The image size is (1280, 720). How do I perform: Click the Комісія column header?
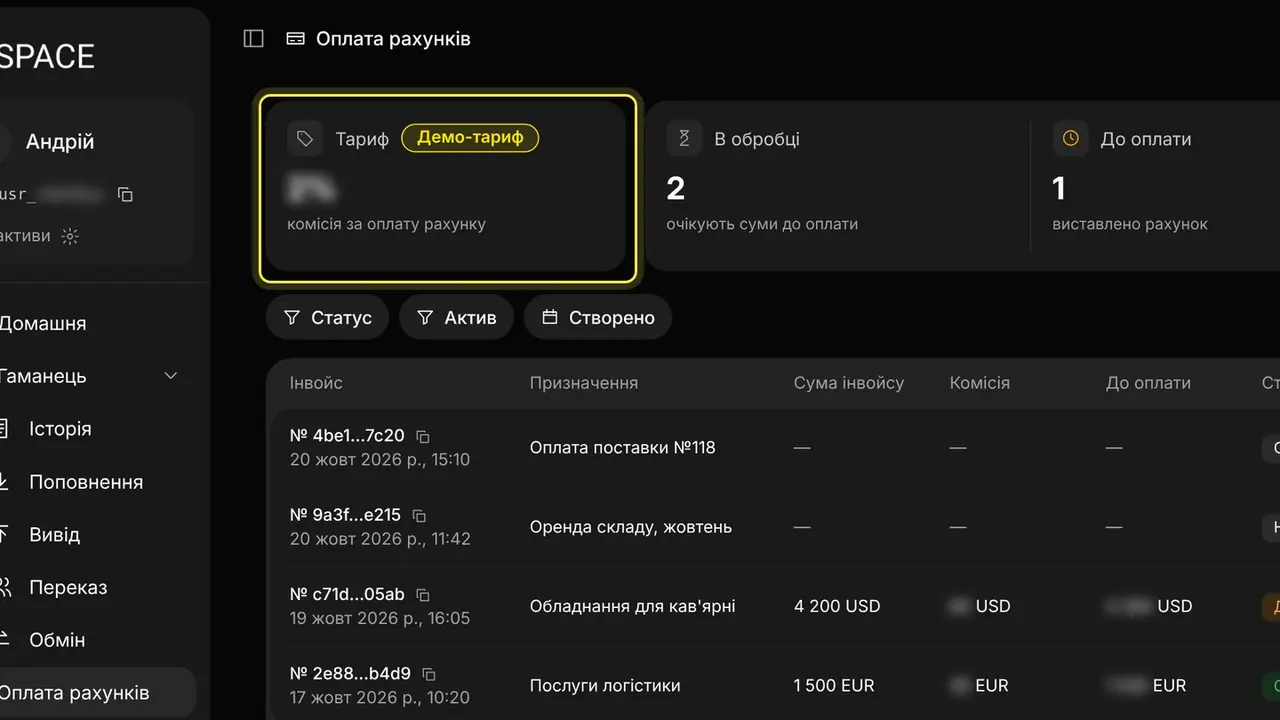point(980,383)
